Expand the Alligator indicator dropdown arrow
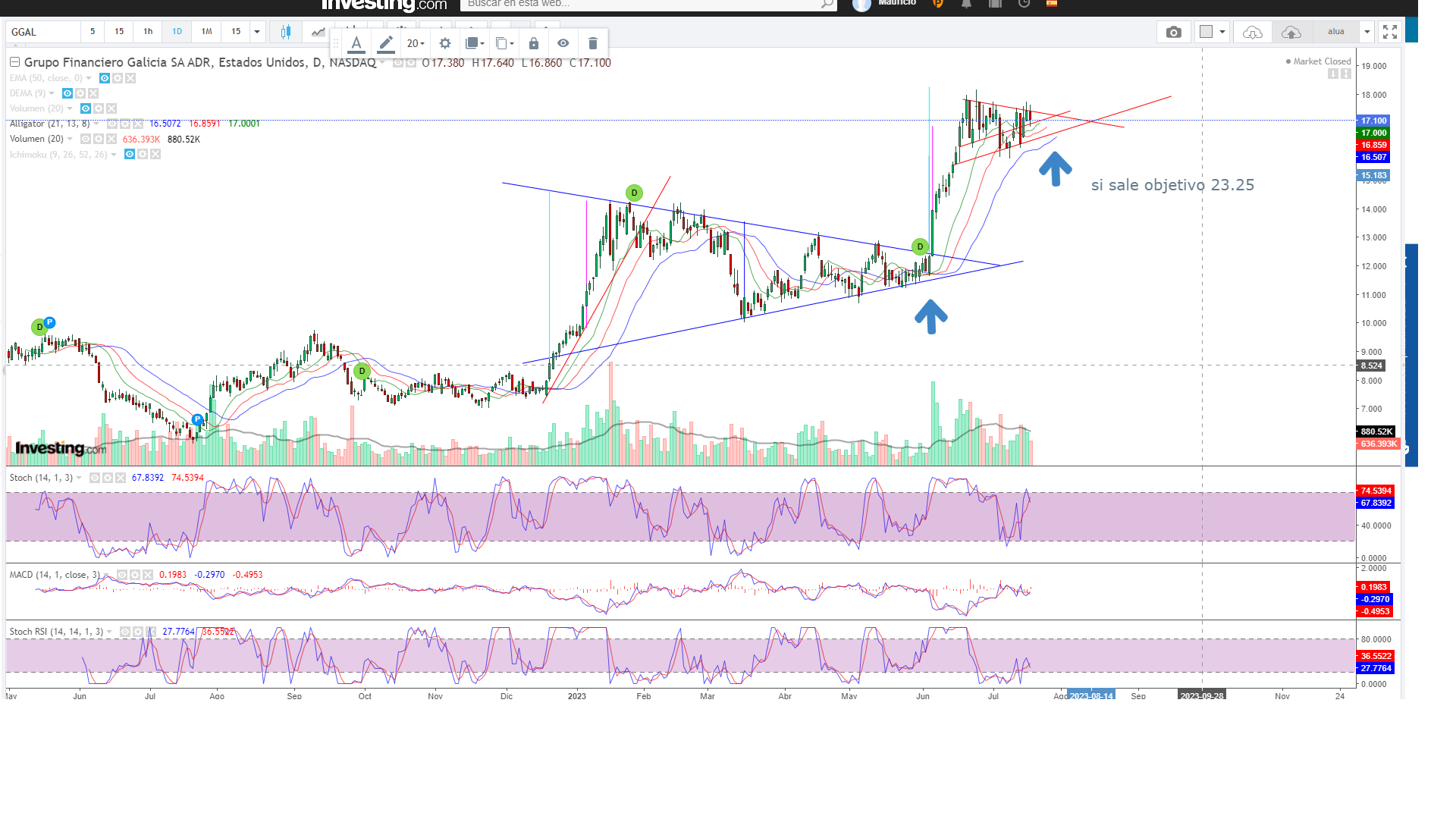The width and height of the screenshot is (1456, 819). (96, 124)
